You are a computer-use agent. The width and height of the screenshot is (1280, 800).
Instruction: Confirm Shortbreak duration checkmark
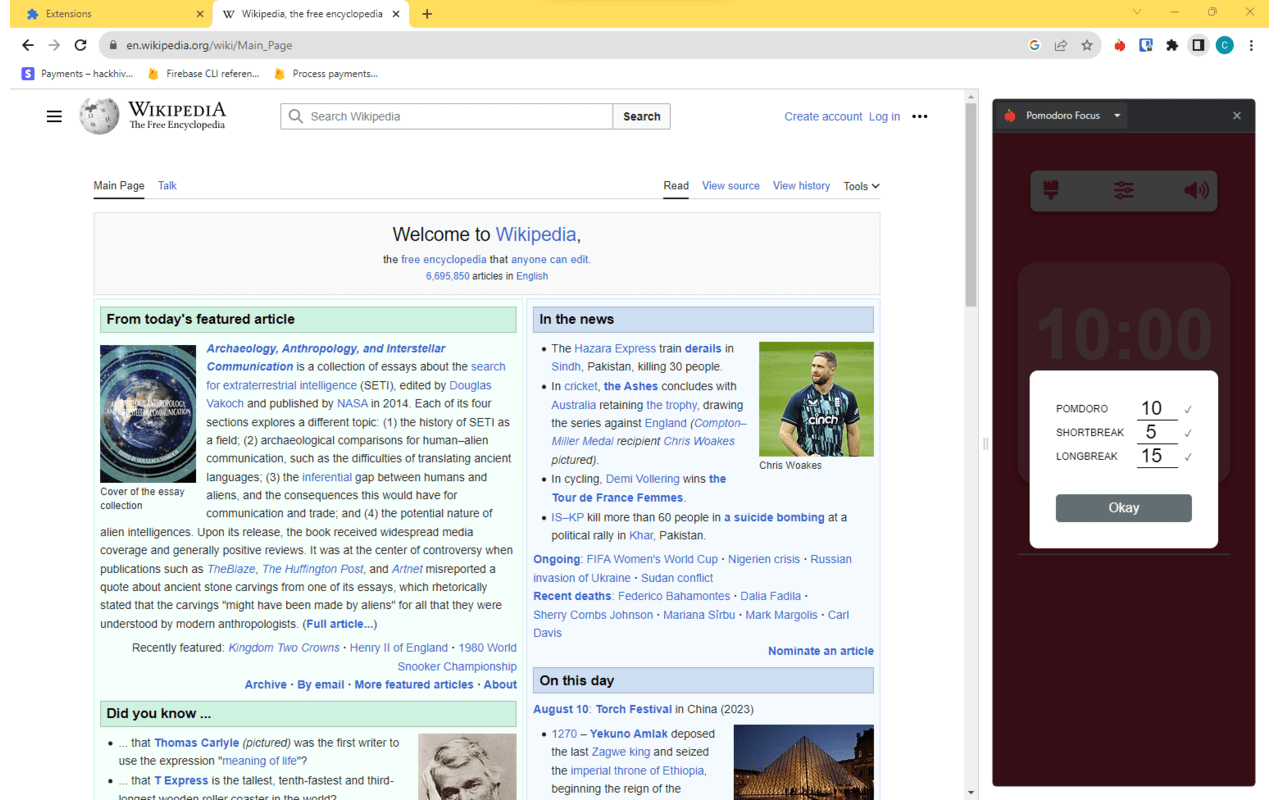[1188, 433]
